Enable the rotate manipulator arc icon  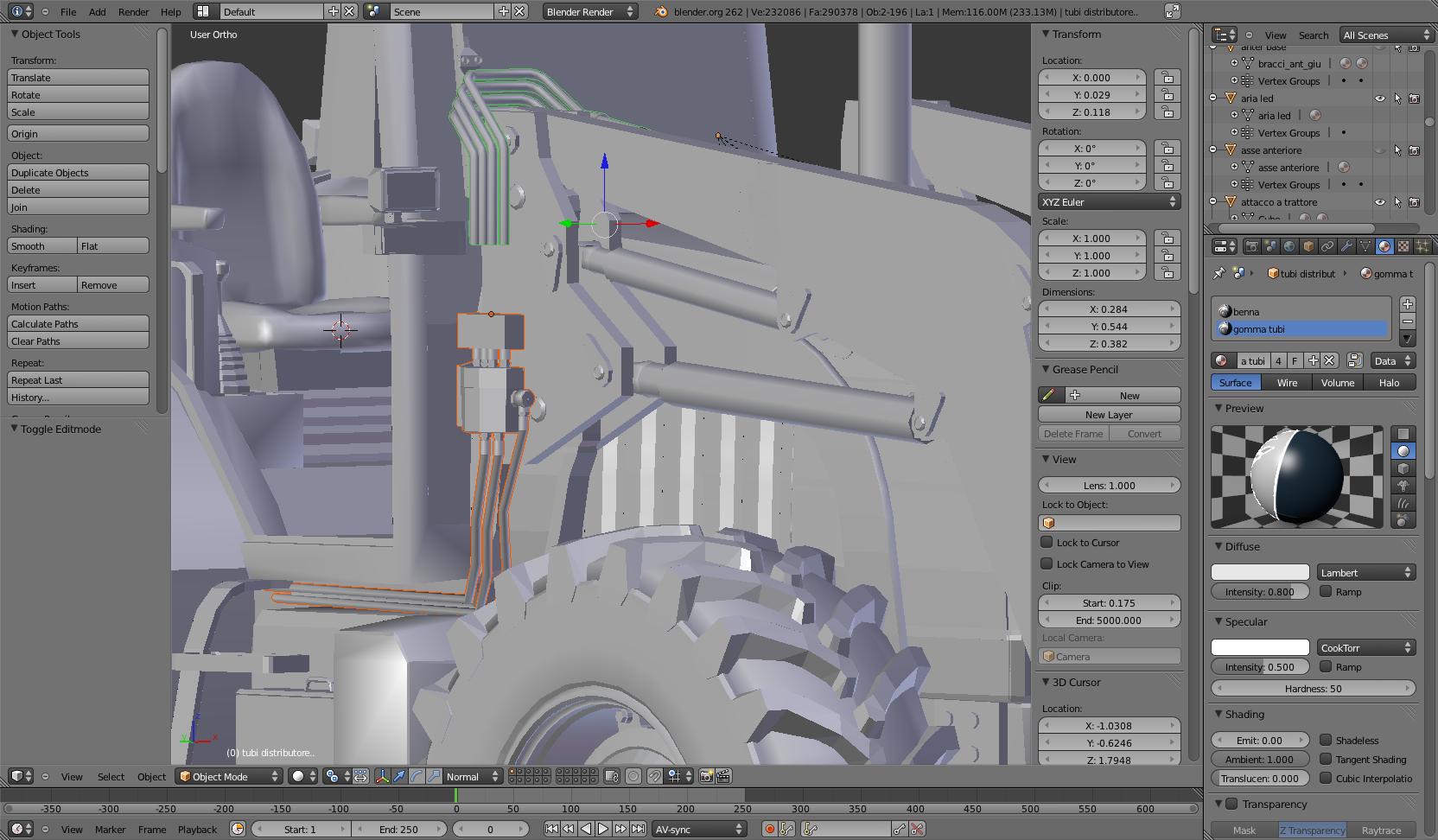[417, 776]
